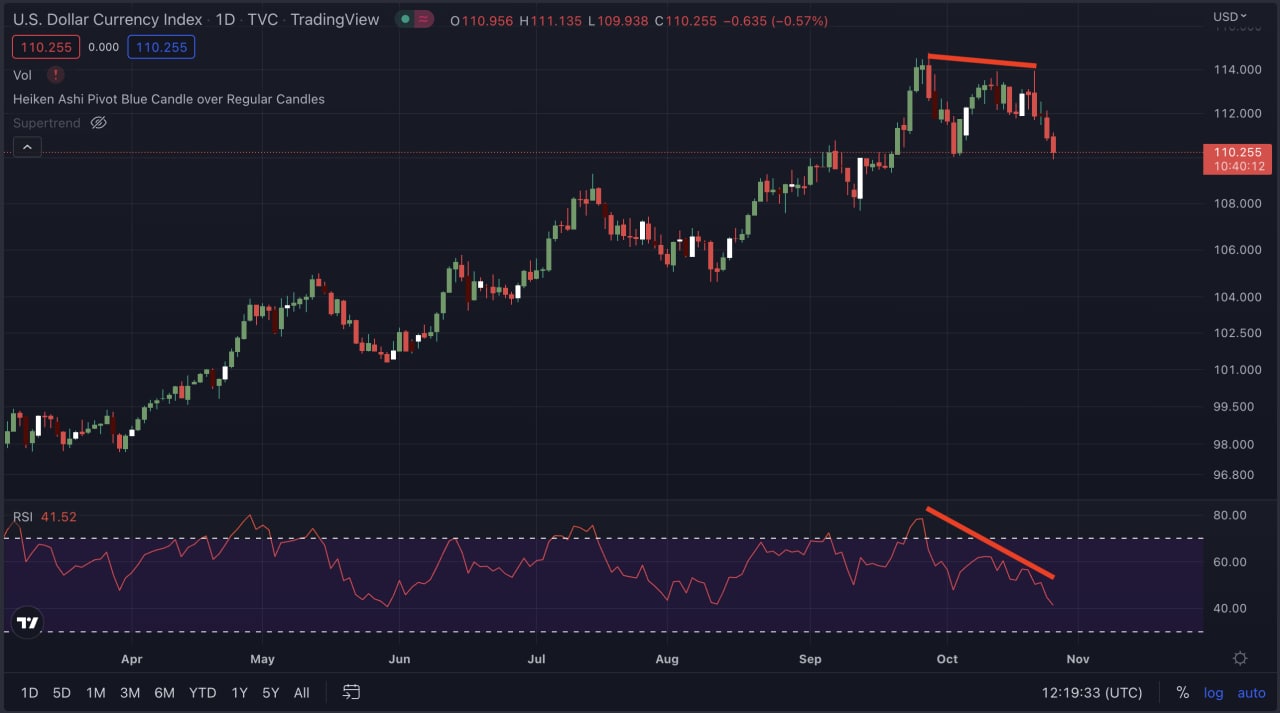Viewport: 1280px width, 713px height.
Task: Toggle the log scale mode
Action: (x=1213, y=693)
